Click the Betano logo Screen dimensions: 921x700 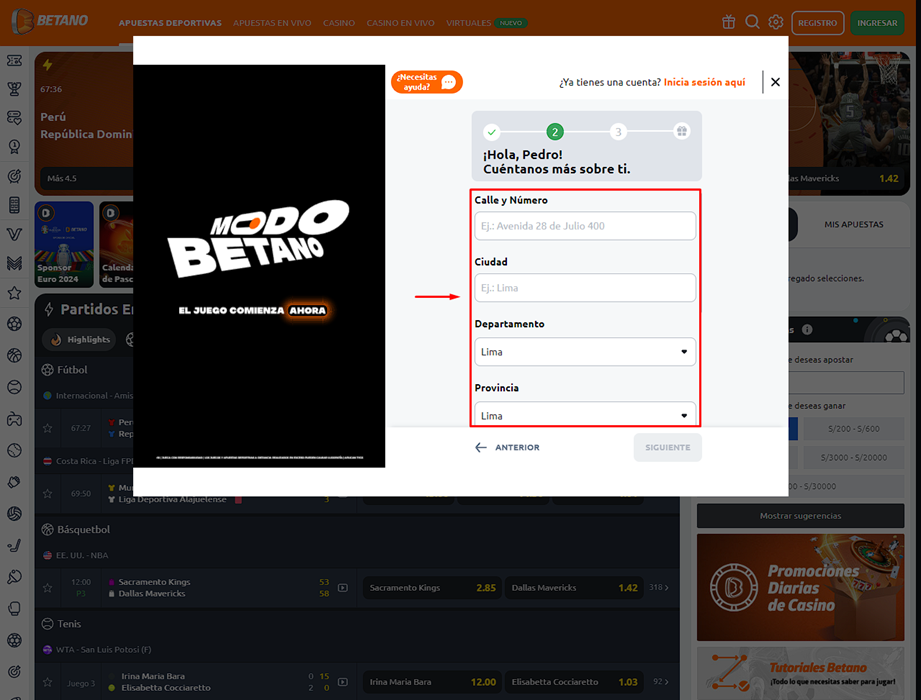[50, 21]
